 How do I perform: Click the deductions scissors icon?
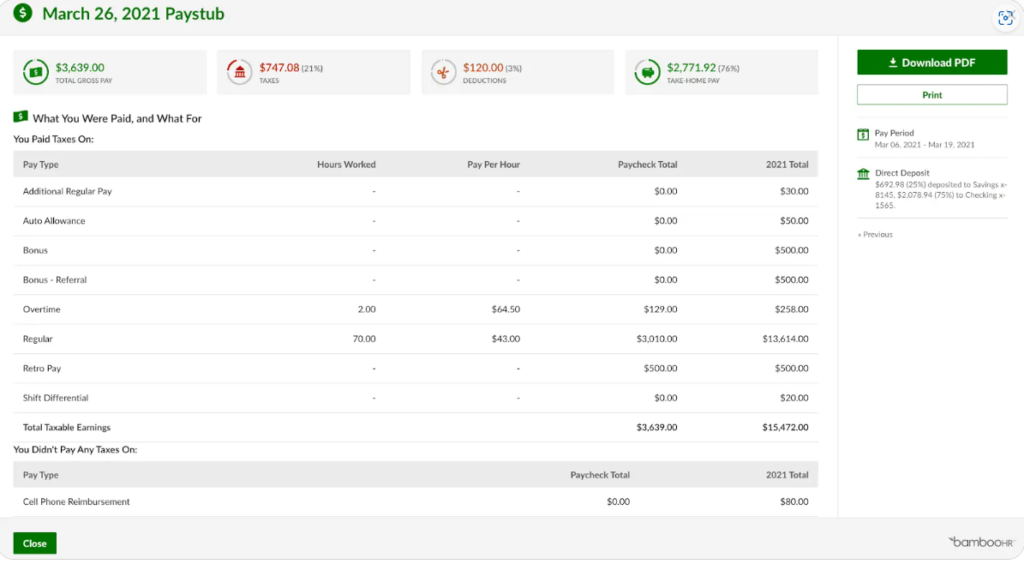click(443, 72)
